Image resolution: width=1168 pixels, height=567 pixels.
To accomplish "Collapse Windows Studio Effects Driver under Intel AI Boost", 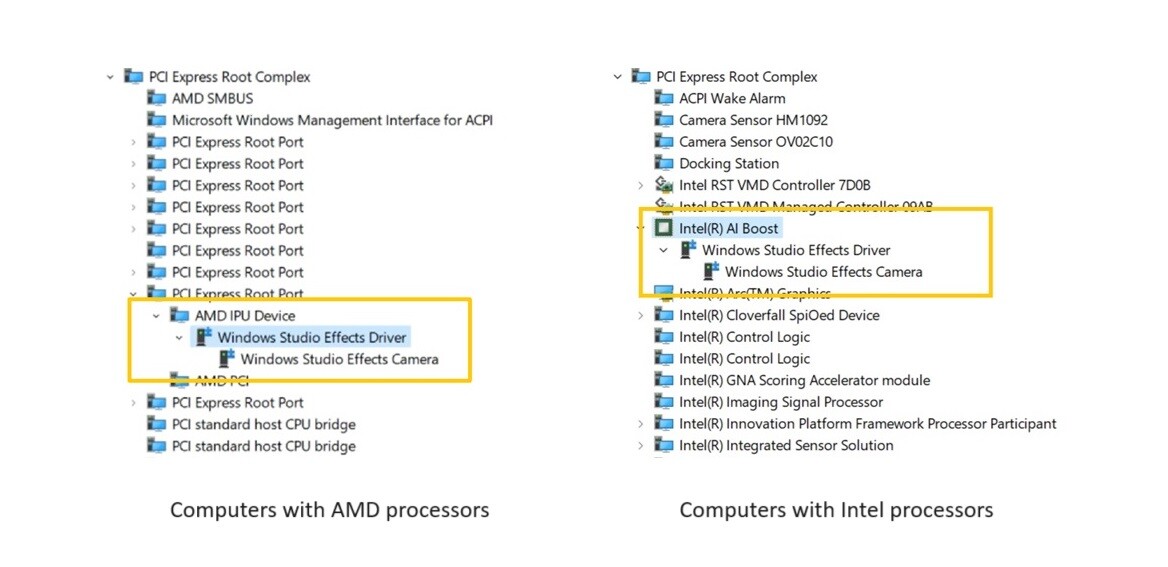I will [664, 250].
